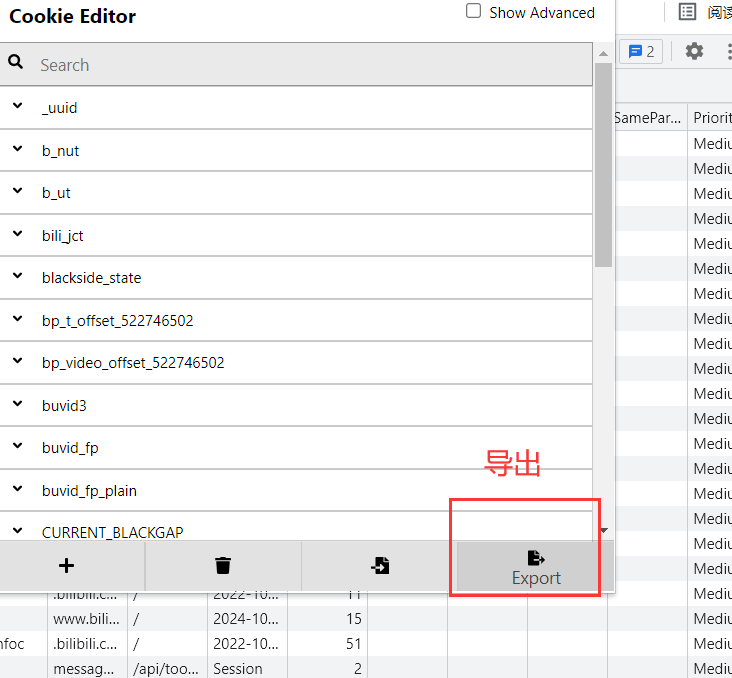Click the Priority column header in DevTools

tap(711, 118)
